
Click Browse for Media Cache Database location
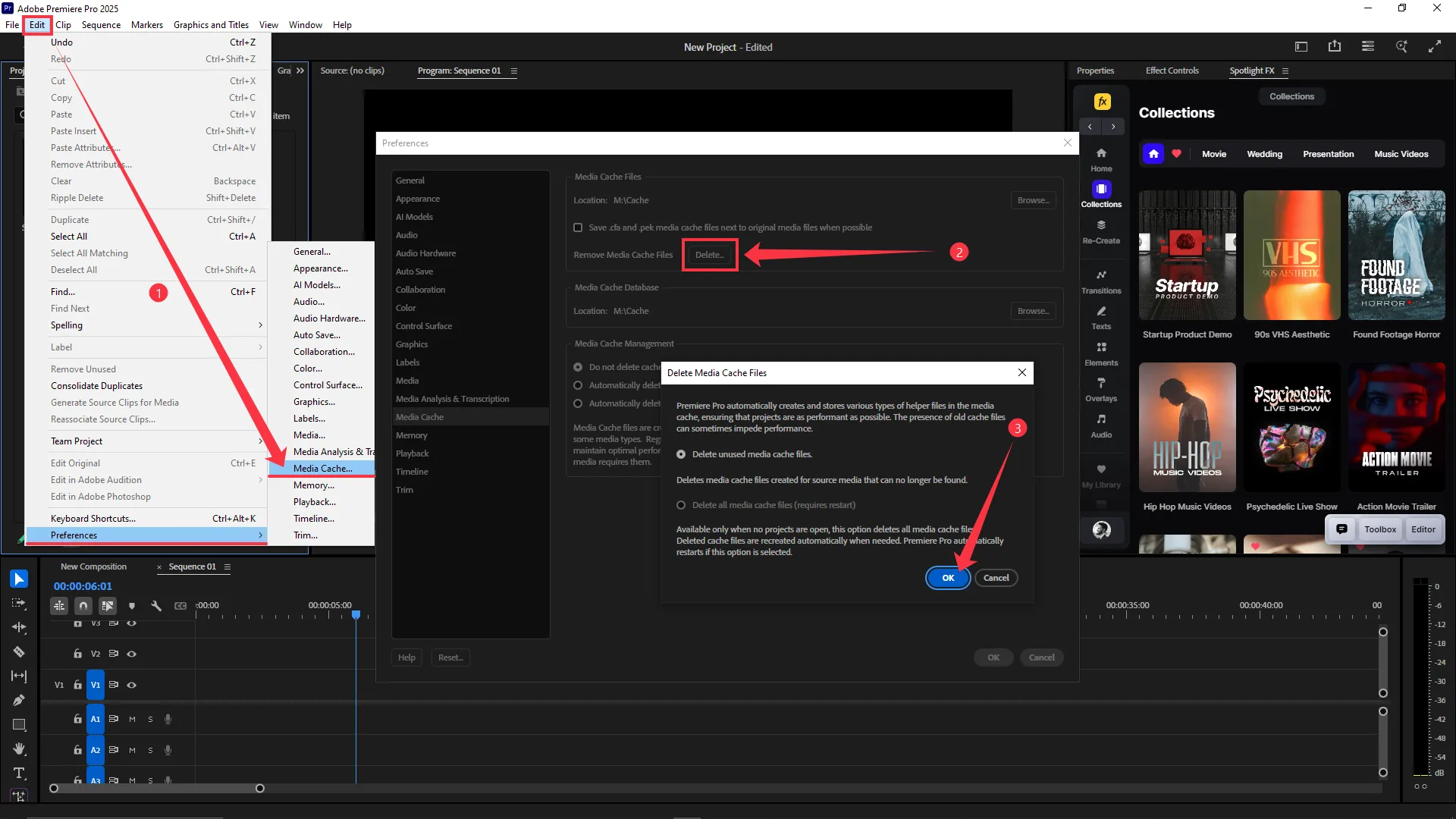[x=1033, y=311]
